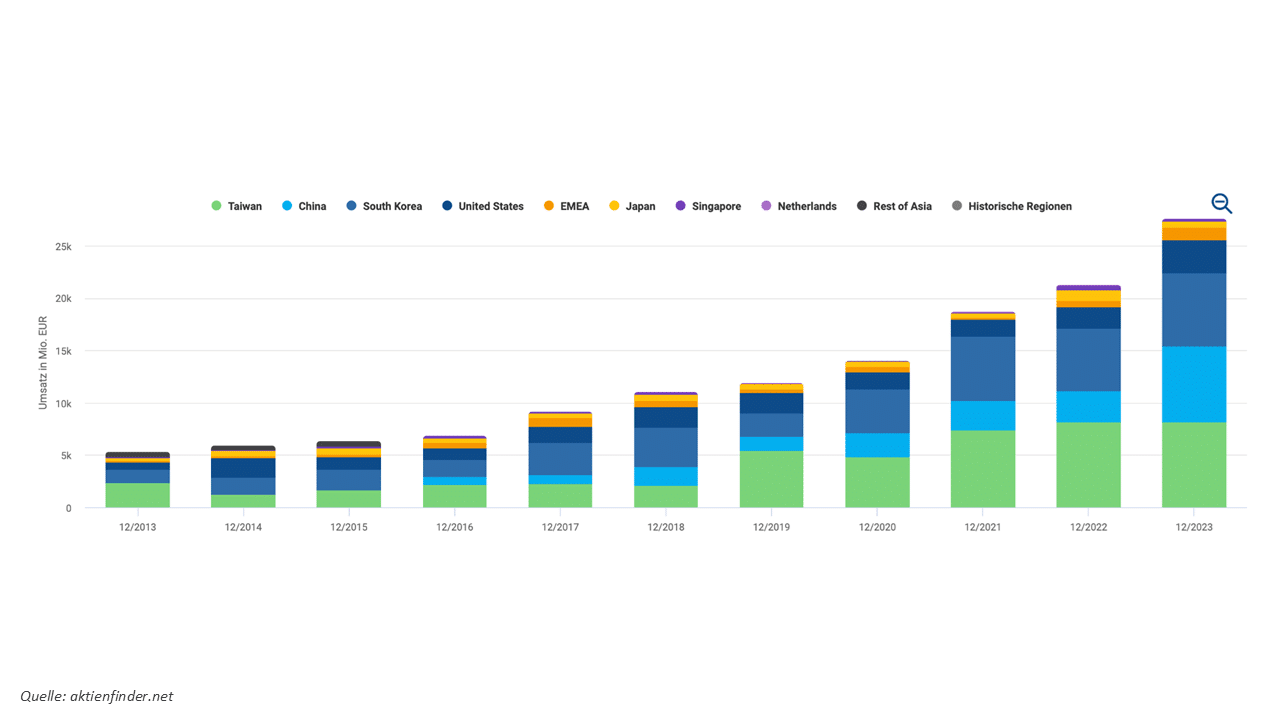Click the 12/2018 axis label
Image resolution: width=1280 pixels, height=720 pixels.
click(x=666, y=527)
